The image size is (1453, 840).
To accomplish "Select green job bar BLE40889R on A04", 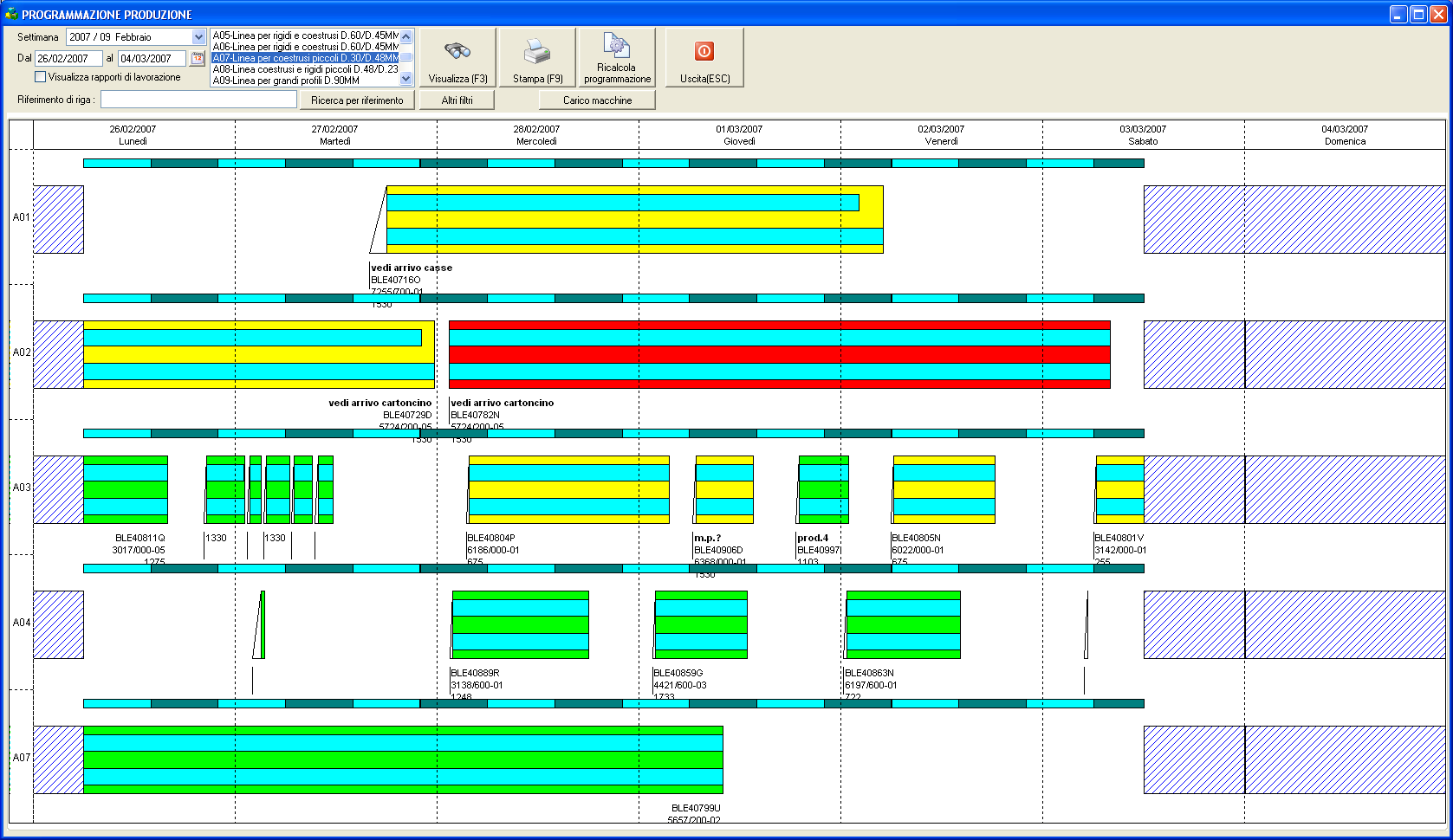I will pyautogui.click(x=520, y=624).
